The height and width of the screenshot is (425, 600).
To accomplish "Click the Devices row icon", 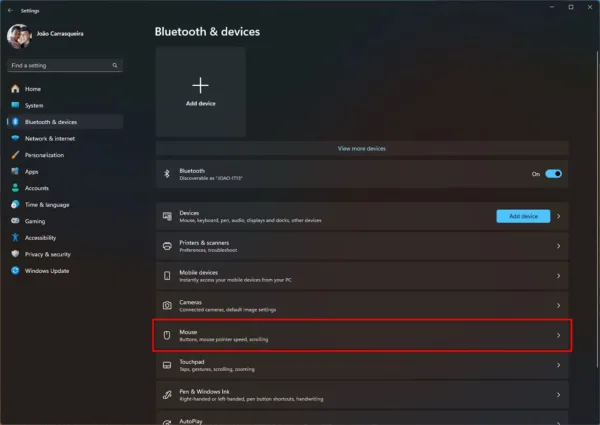I will click(167, 216).
